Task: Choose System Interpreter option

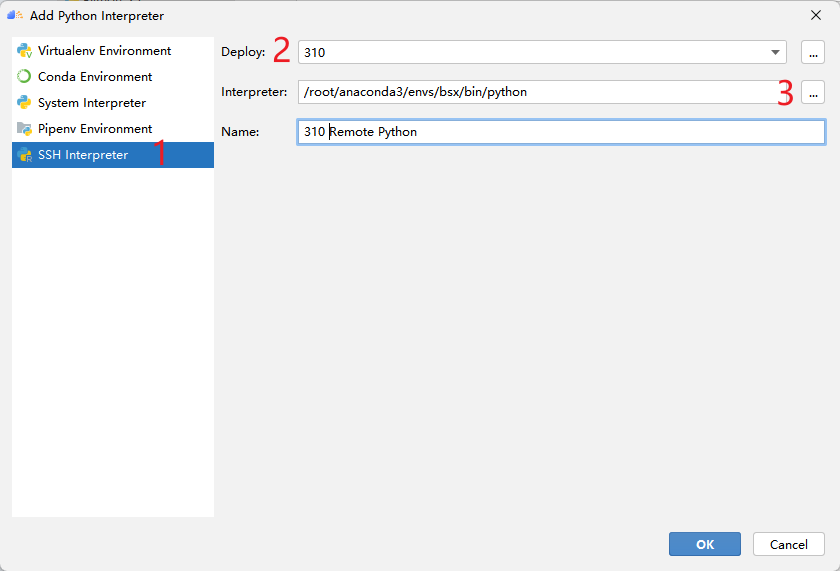Action: click(x=112, y=102)
